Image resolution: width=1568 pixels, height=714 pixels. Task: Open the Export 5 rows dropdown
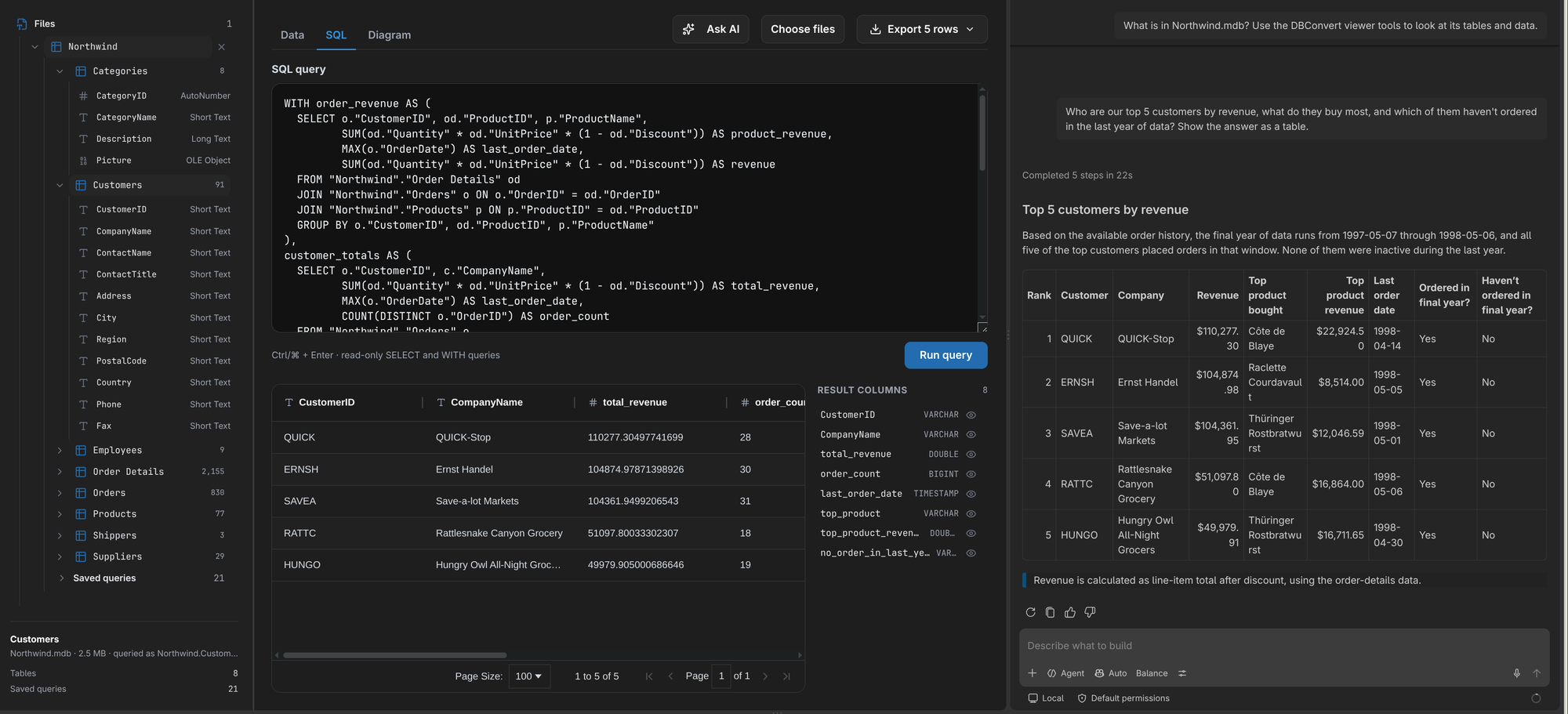point(922,29)
